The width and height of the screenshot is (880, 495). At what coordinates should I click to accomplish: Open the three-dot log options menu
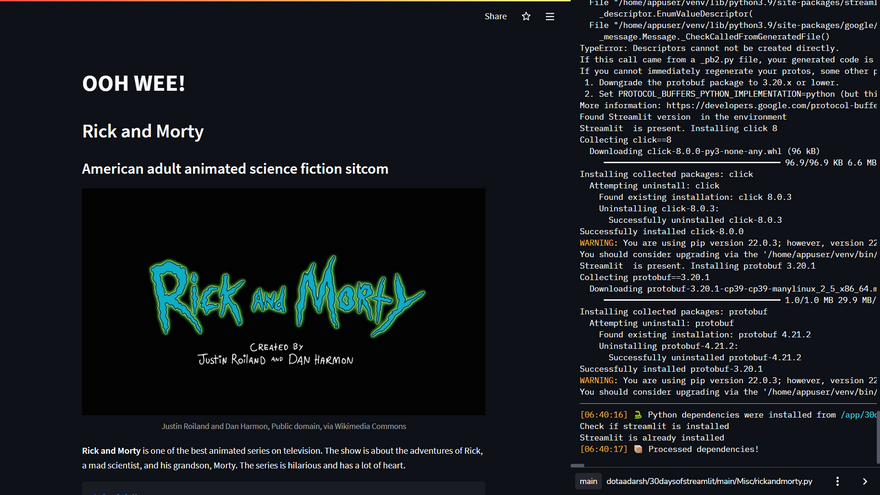click(838, 481)
